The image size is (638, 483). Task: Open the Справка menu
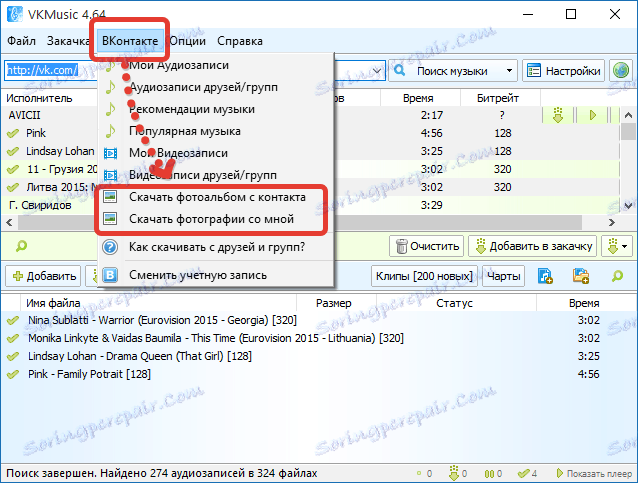[240, 41]
